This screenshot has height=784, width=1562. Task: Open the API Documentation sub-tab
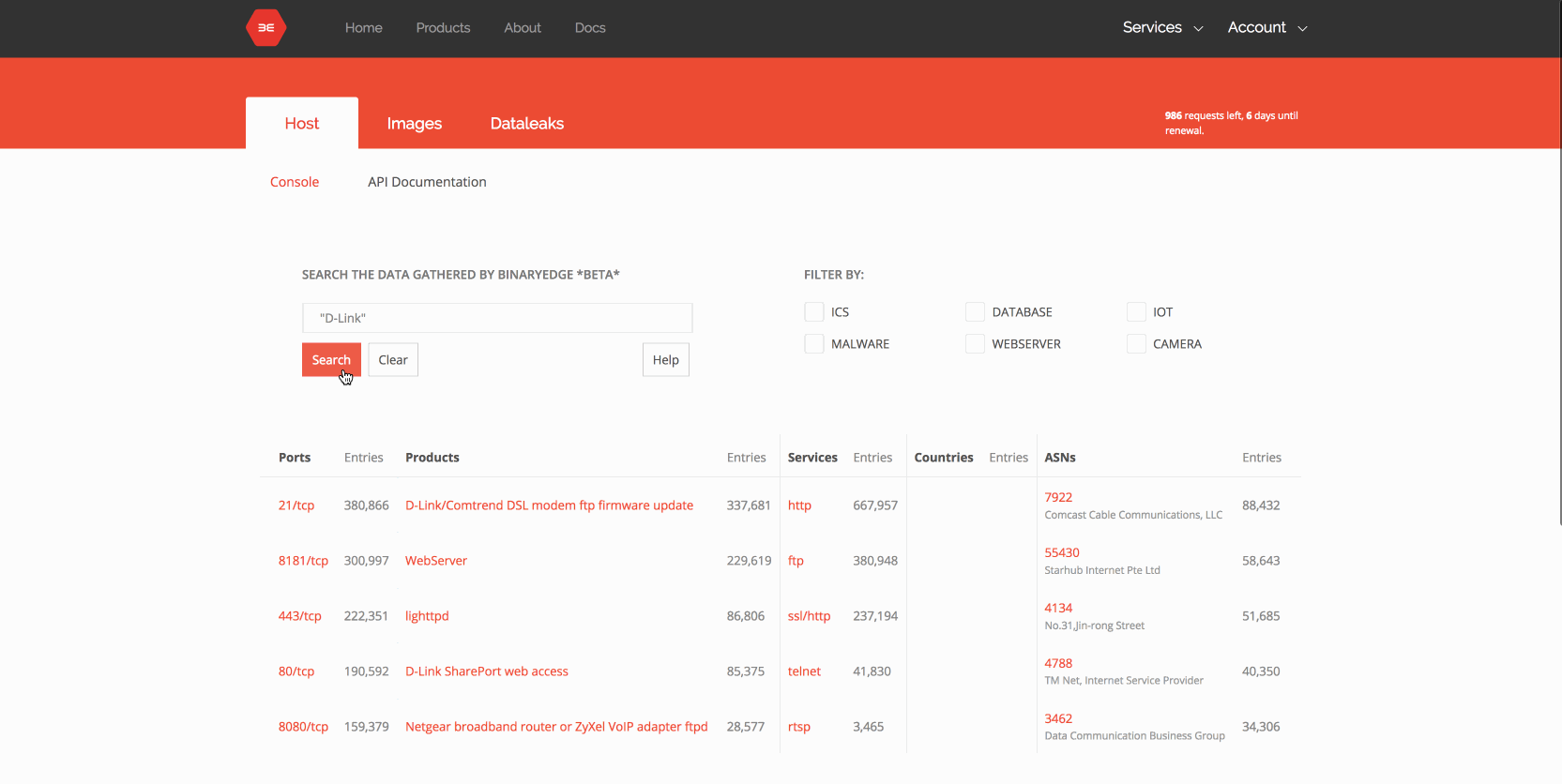(x=427, y=182)
